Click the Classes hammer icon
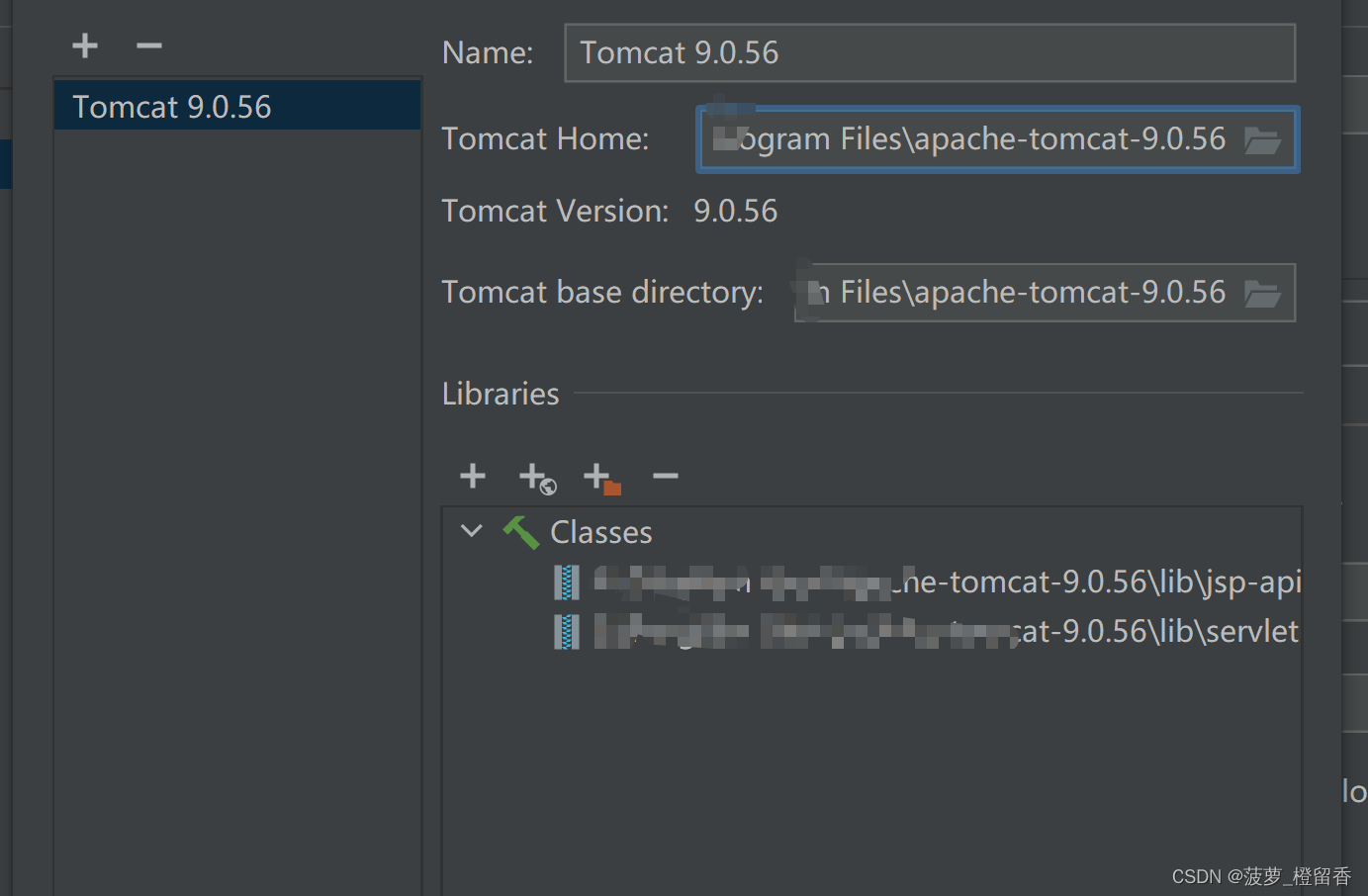The width and height of the screenshot is (1368, 896). [x=520, y=532]
